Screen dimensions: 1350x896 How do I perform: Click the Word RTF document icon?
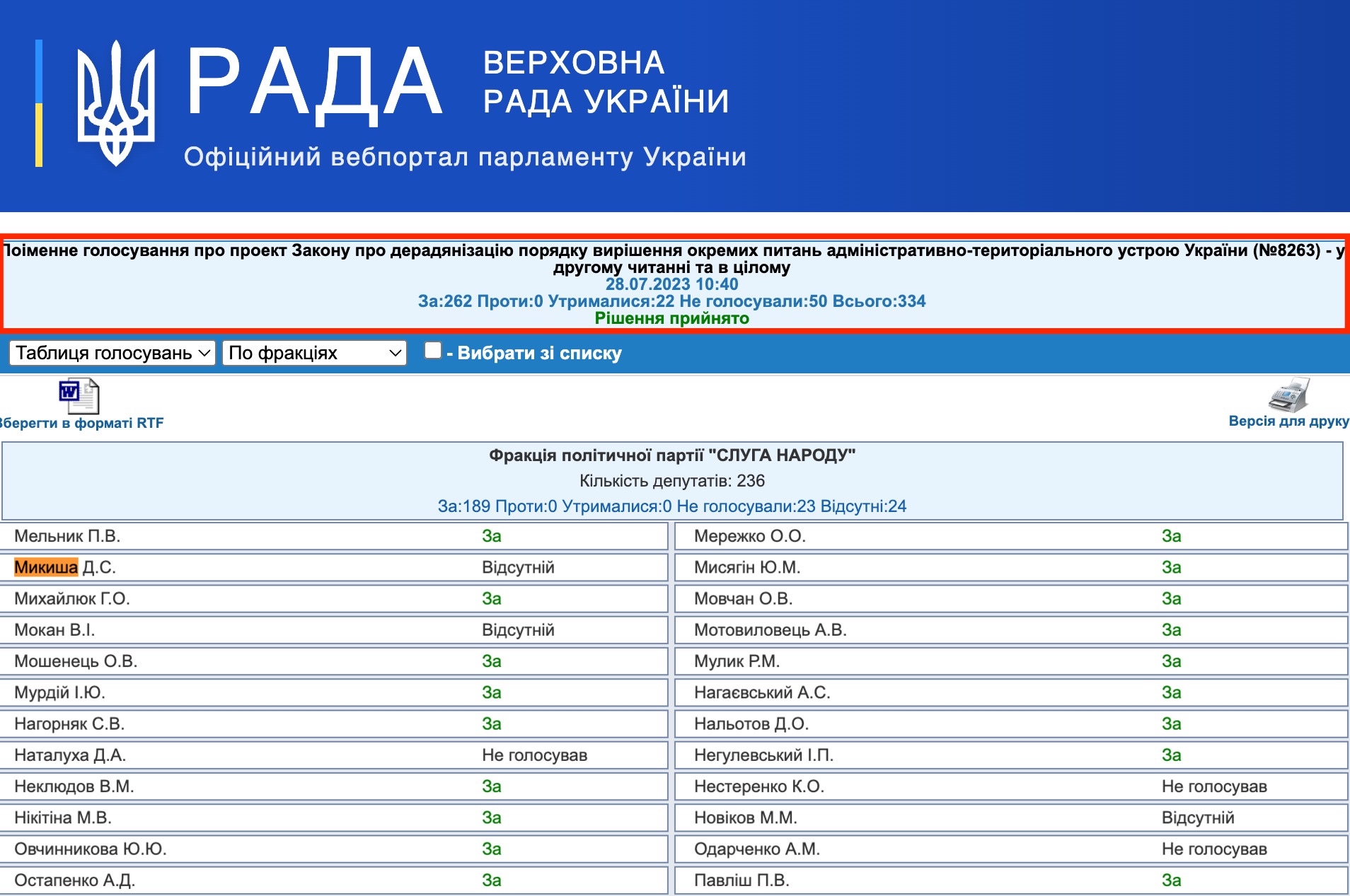pyautogui.click(x=79, y=396)
